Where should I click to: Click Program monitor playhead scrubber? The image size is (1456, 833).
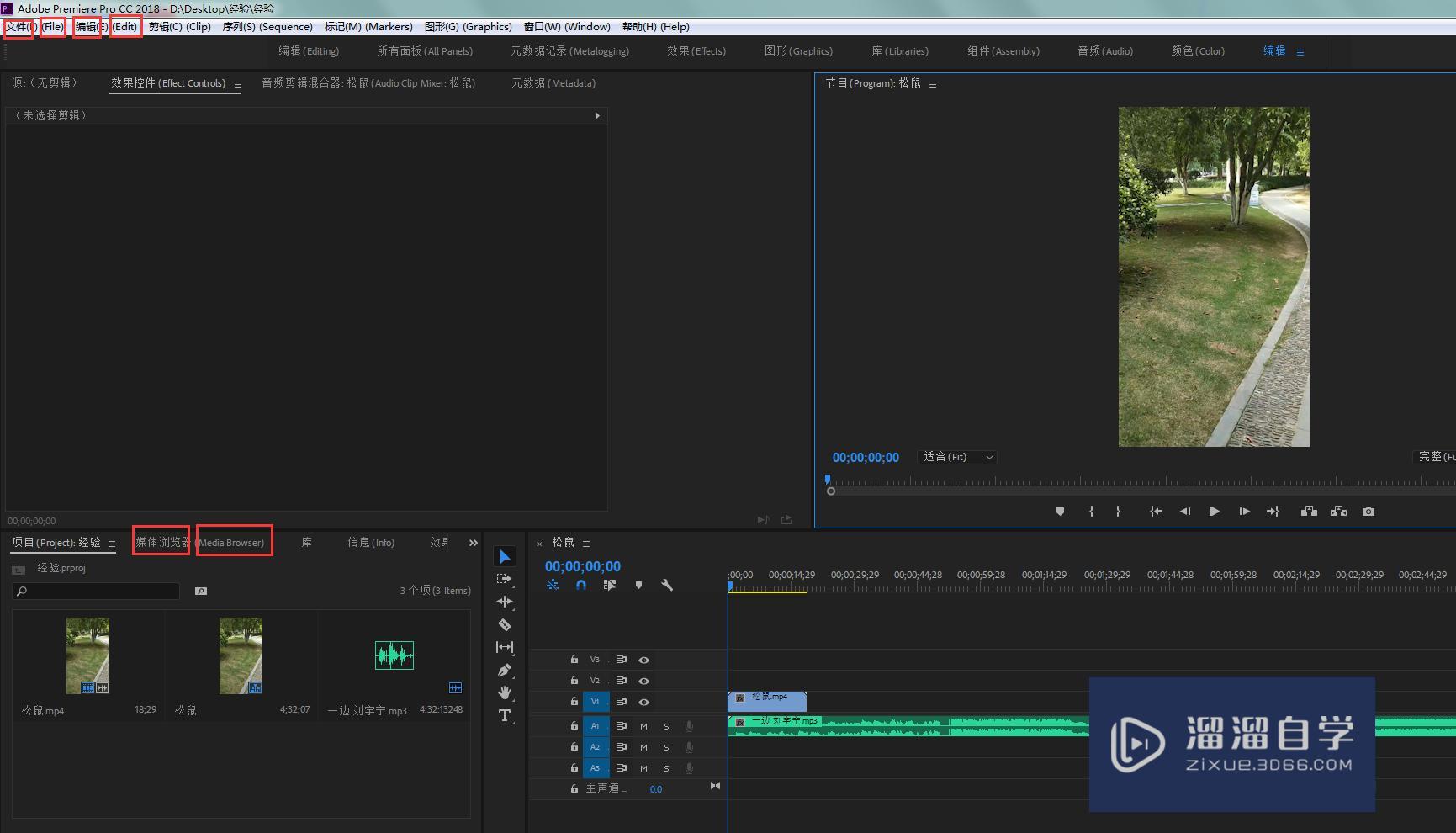pyautogui.click(x=828, y=480)
